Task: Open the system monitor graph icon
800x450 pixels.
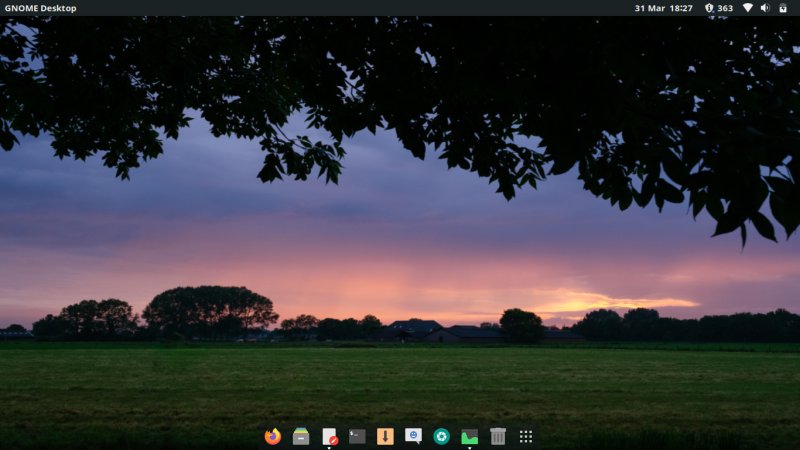Action: pyautogui.click(x=469, y=436)
